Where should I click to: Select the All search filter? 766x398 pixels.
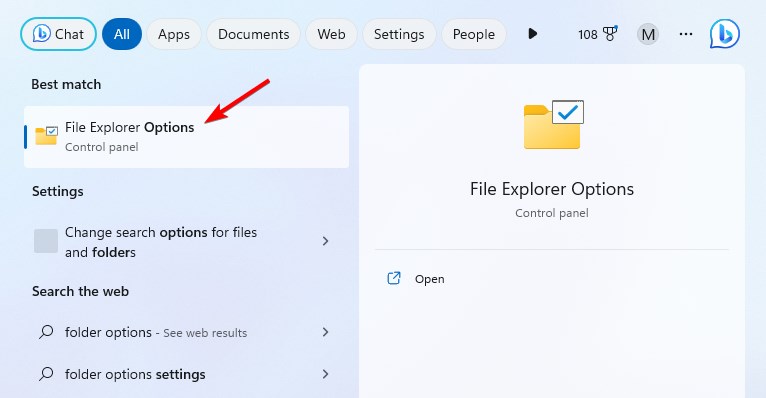(x=122, y=34)
